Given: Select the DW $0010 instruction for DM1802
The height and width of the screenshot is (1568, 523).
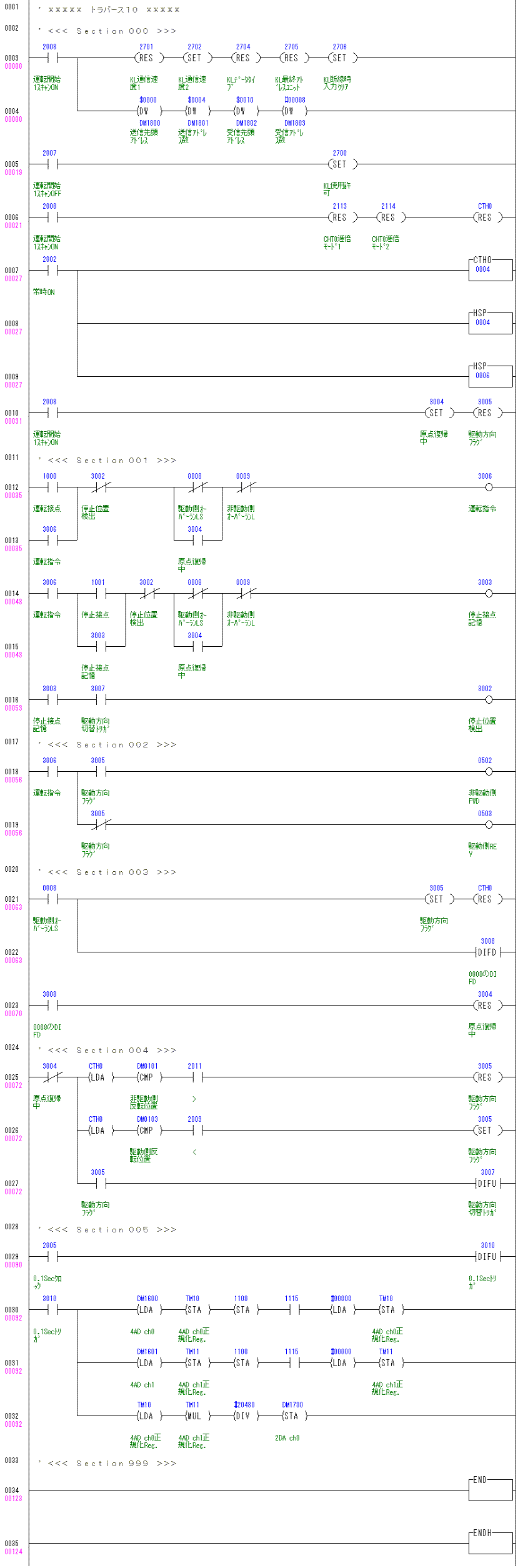Looking at the screenshot, I should click(x=246, y=111).
